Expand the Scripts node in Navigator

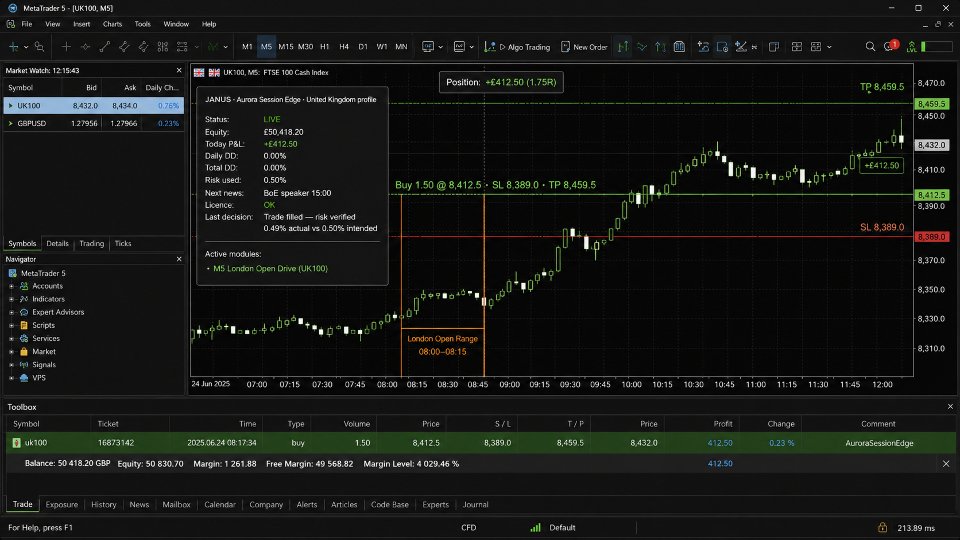(11, 325)
